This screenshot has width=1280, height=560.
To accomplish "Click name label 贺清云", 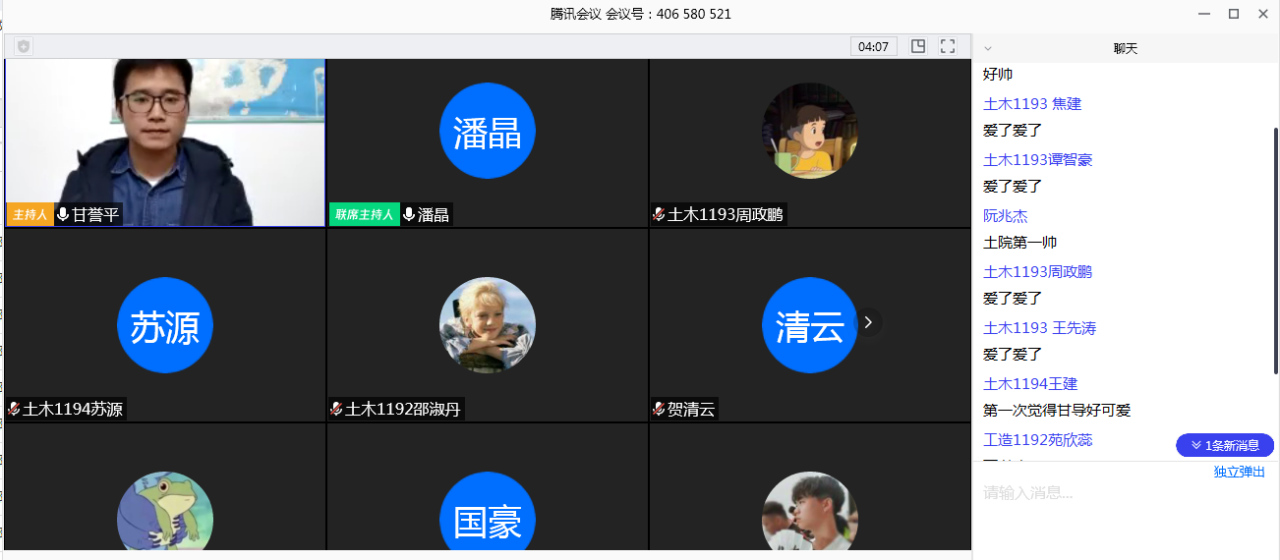I will (x=691, y=409).
